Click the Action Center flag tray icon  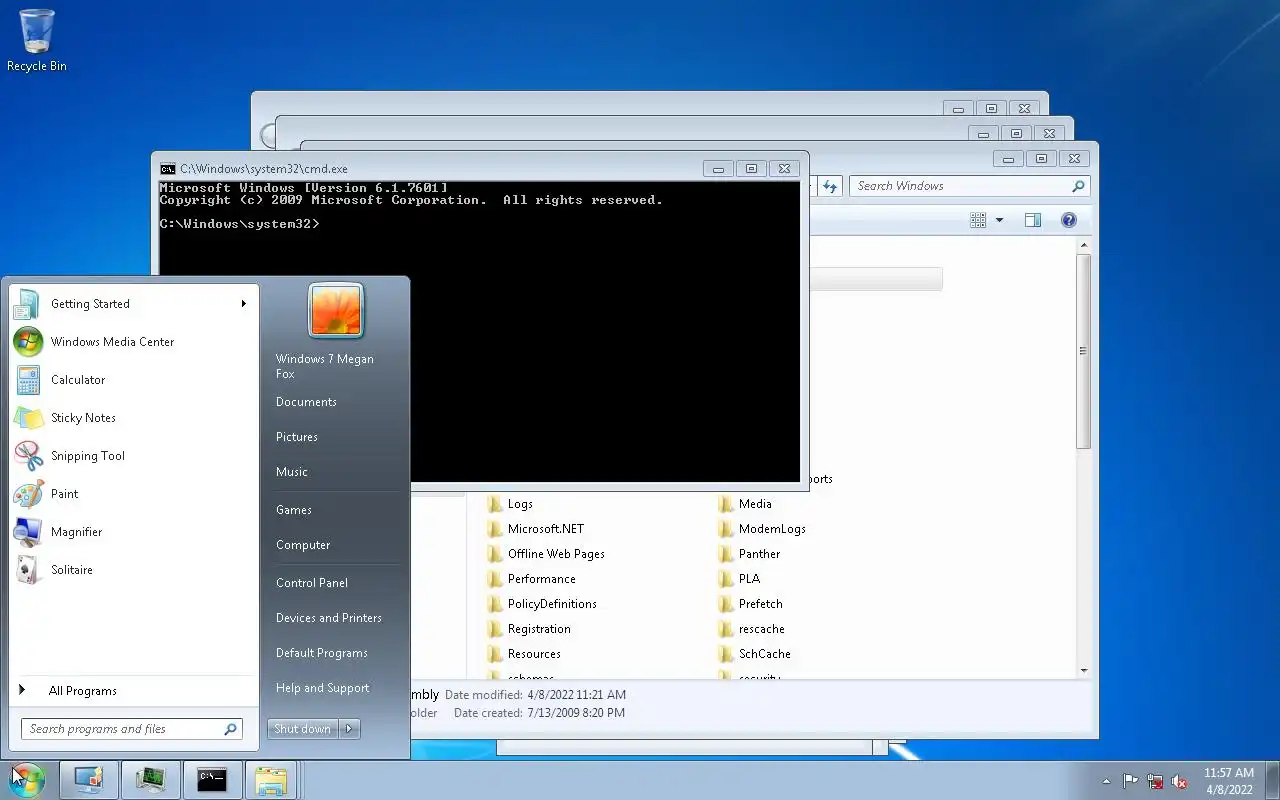click(1131, 781)
